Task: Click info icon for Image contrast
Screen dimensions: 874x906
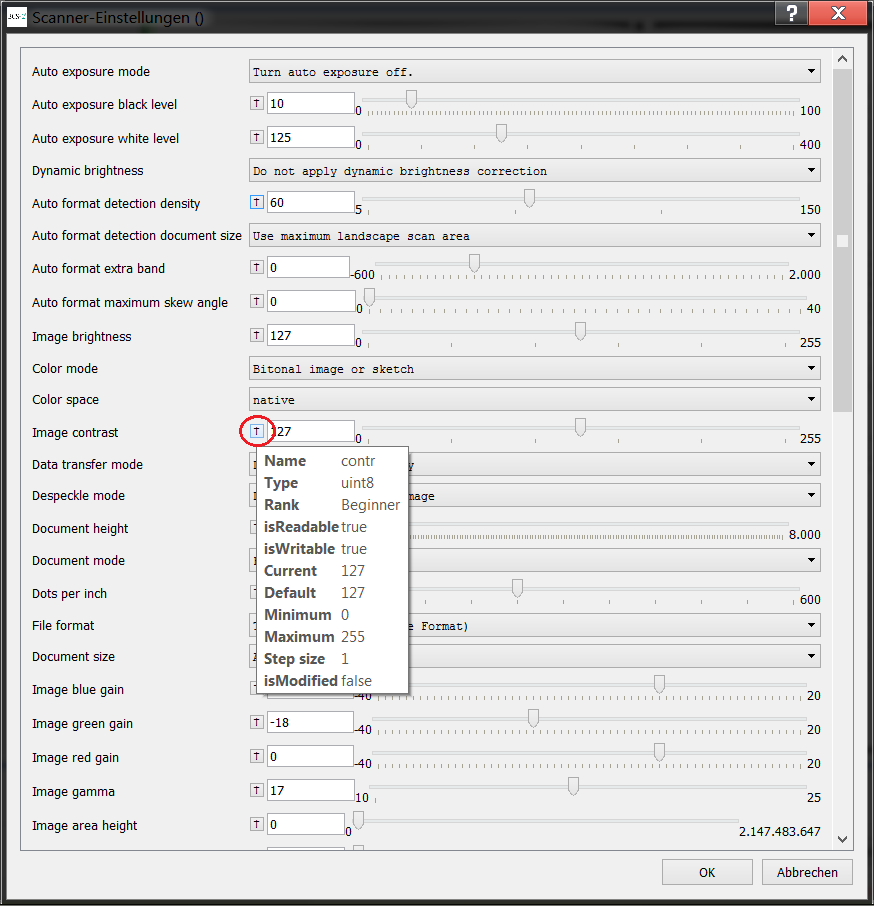Action: tap(256, 431)
